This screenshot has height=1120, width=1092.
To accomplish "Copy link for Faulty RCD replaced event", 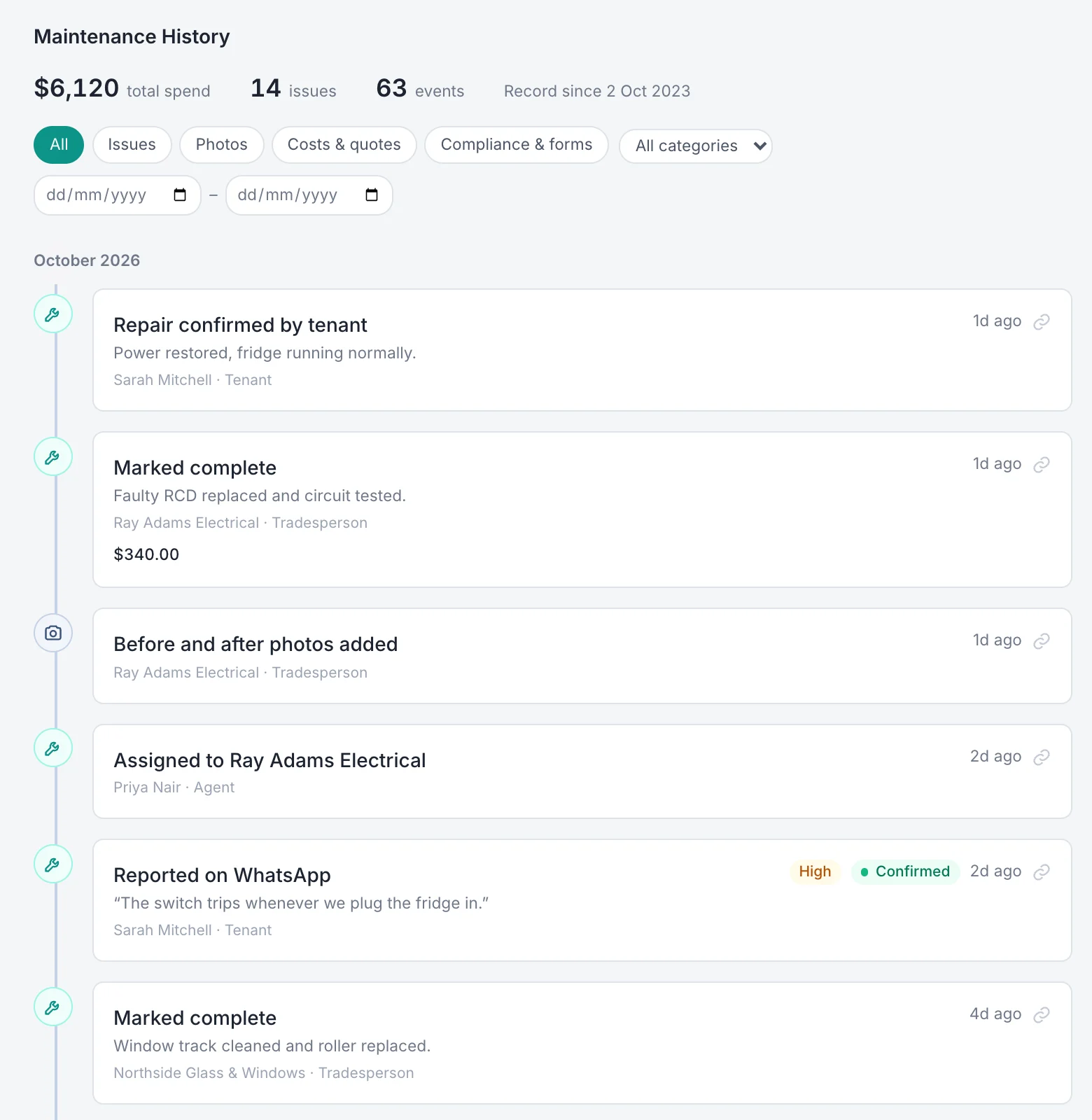I will pos(1042,464).
